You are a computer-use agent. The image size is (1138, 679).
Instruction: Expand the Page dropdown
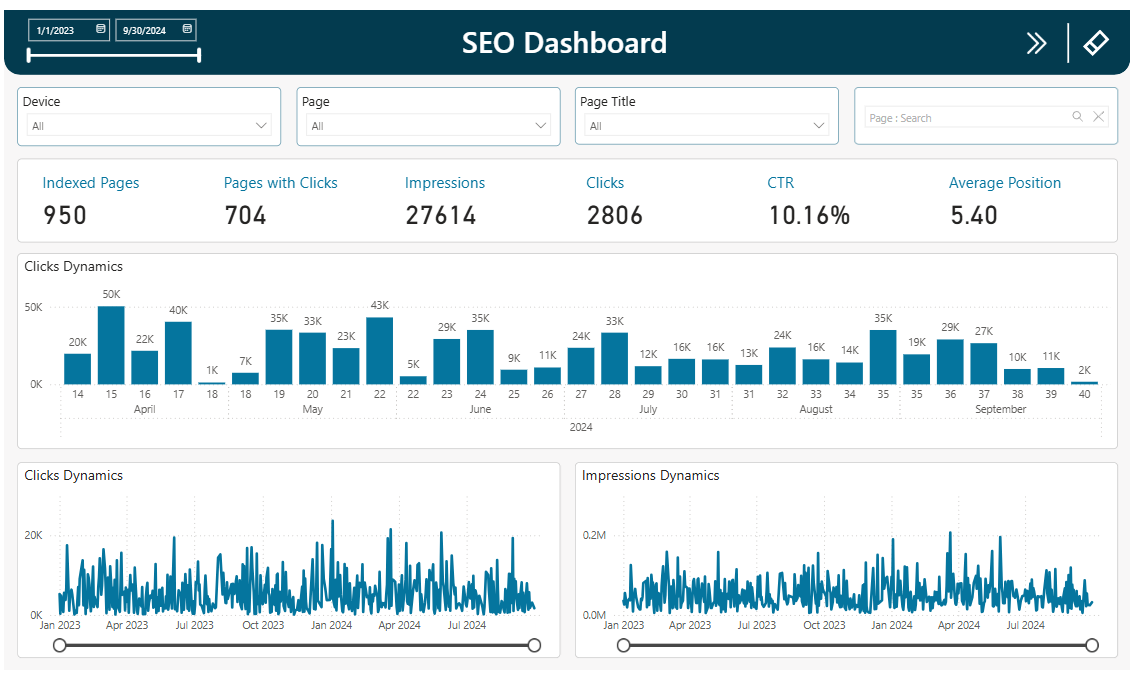click(x=541, y=125)
